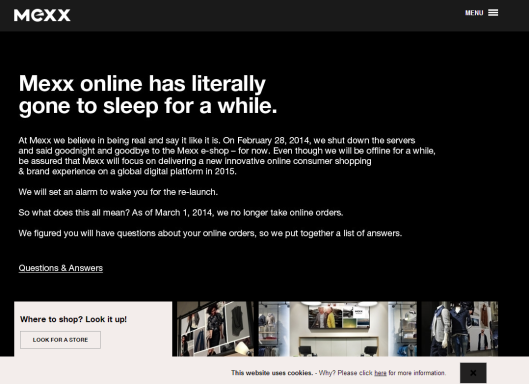Open the mannequins display thumbnail

[460, 329]
